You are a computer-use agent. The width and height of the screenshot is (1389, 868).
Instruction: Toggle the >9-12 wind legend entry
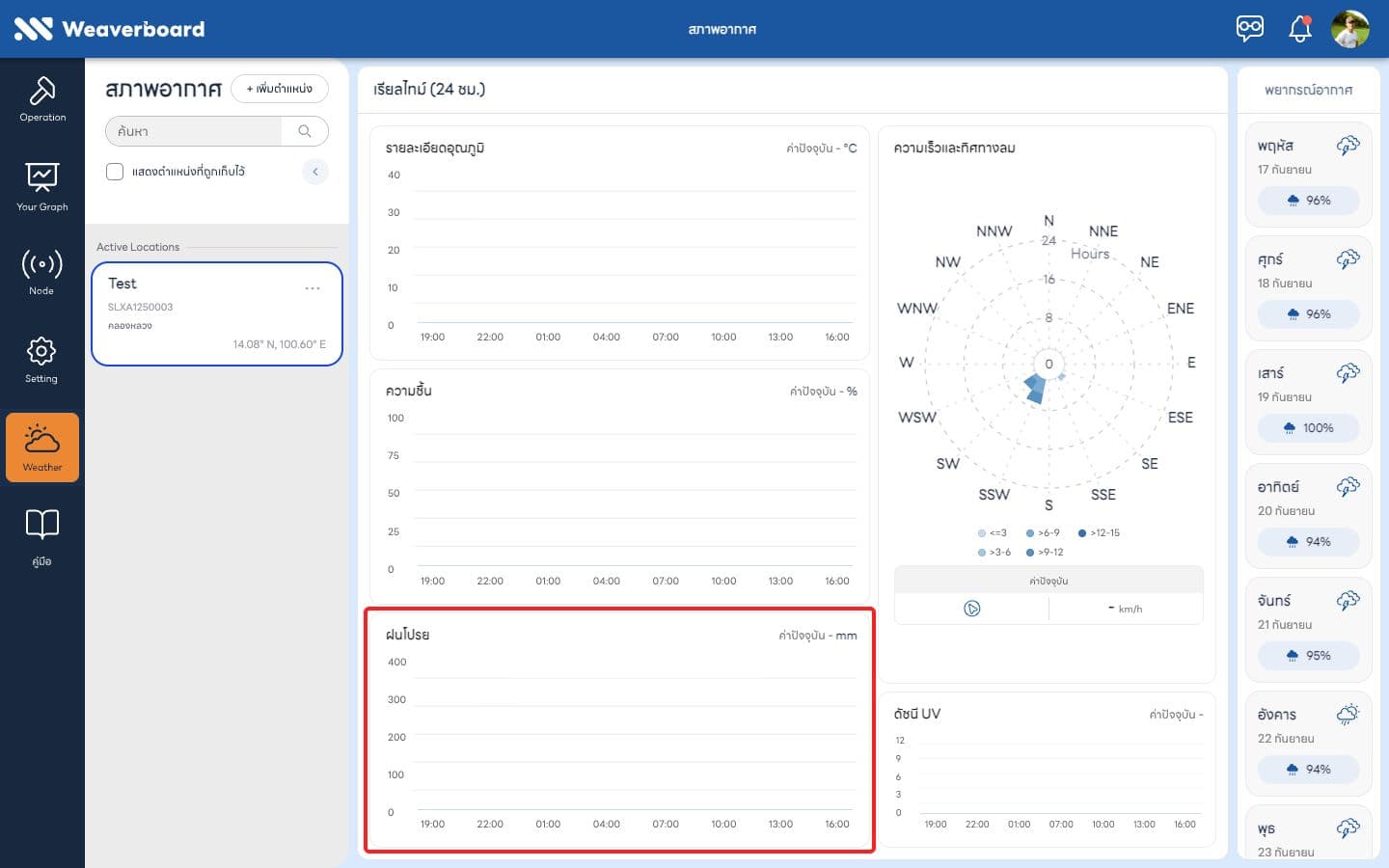[1045, 553]
